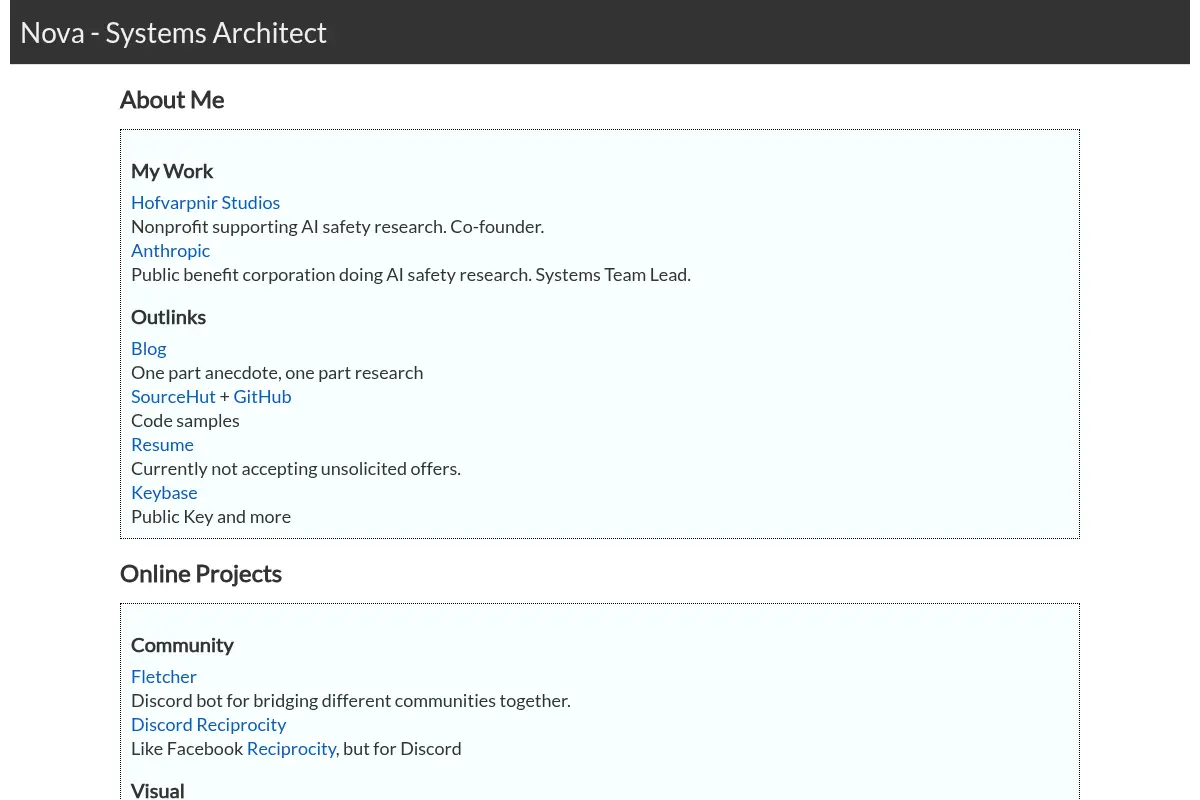Screen dimensions: 1200x800
Task: Open the Resume link
Action: tap(162, 444)
